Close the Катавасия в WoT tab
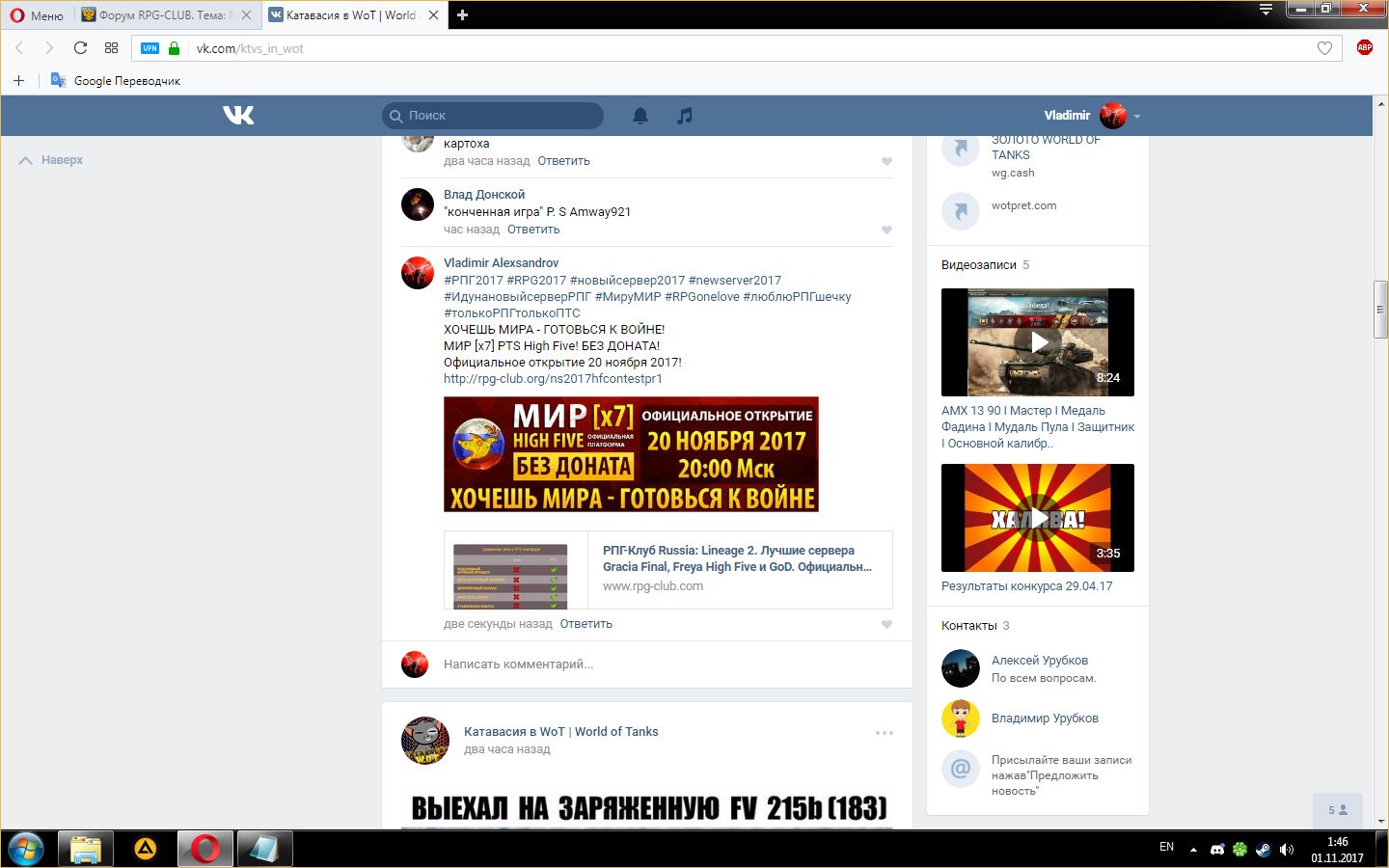Image resolution: width=1389 pixels, height=868 pixels. (x=433, y=15)
